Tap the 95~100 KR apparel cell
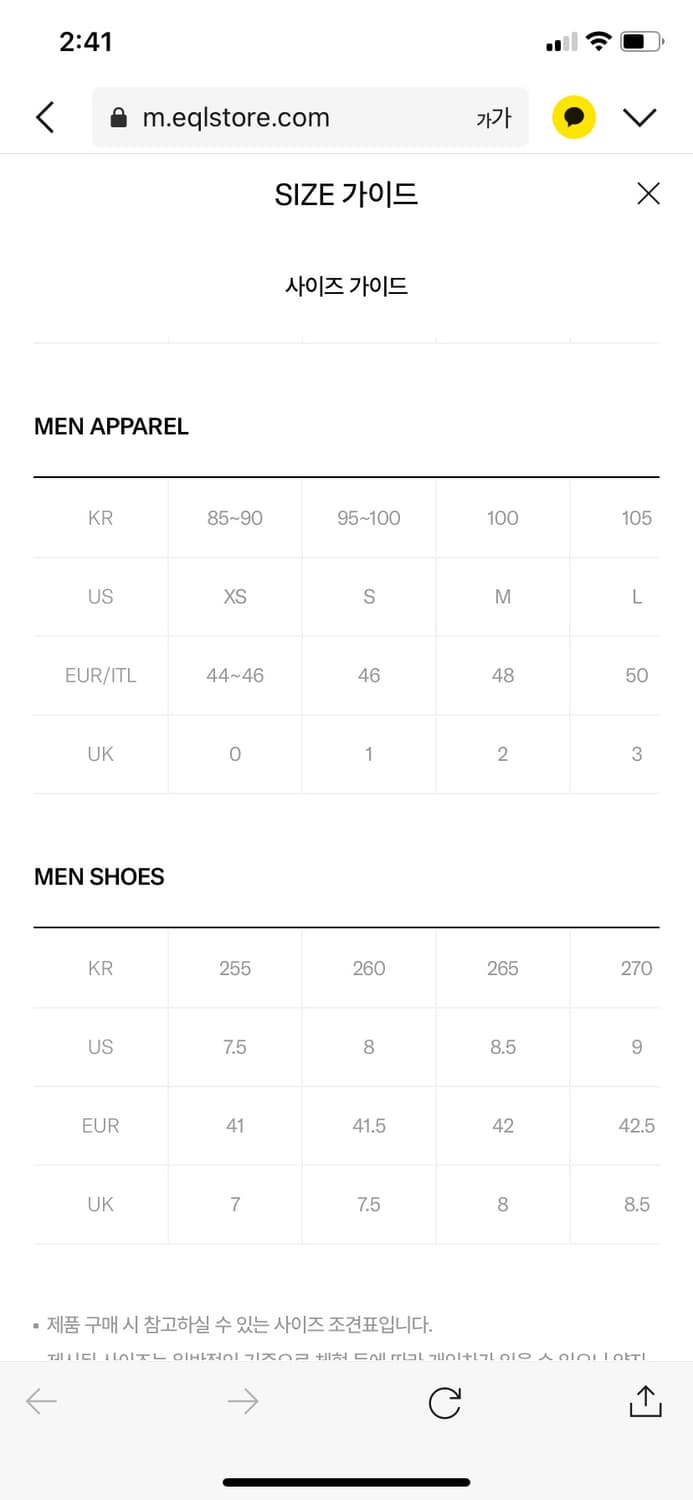 369,518
